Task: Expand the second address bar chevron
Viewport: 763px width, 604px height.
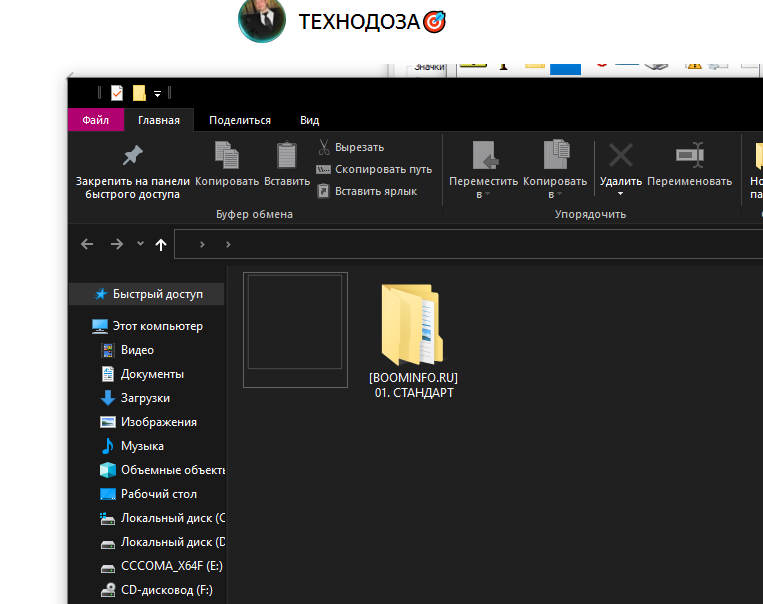Action: point(228,244)
